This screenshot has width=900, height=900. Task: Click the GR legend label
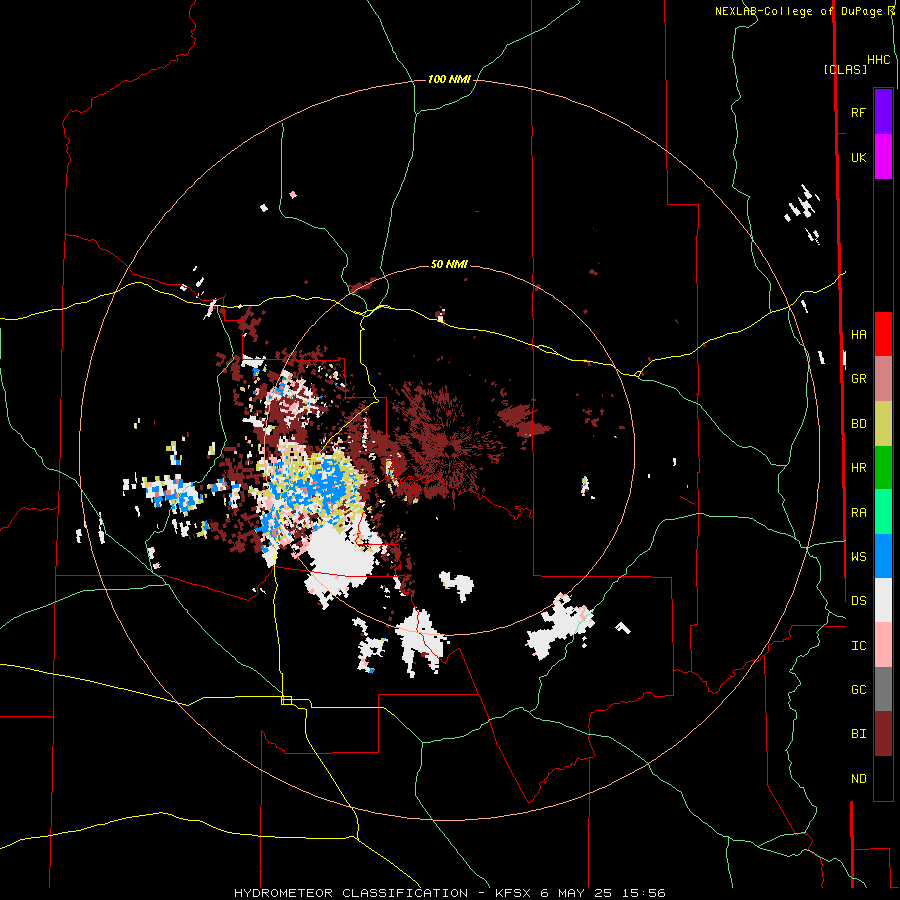(x=858, y=379)
